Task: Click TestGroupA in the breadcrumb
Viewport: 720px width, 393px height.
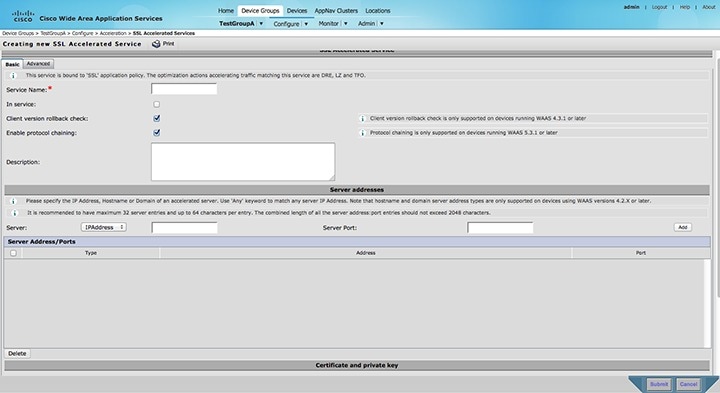Action: pos(53,34)
